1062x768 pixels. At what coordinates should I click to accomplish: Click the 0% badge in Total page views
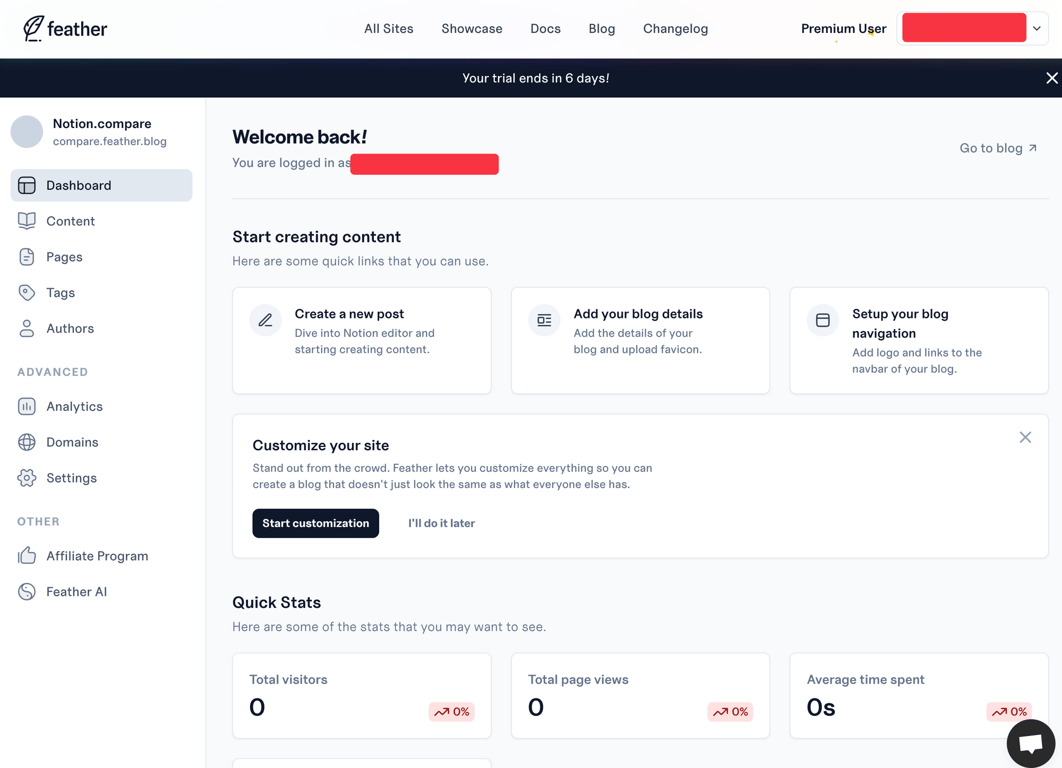[730, 712]
